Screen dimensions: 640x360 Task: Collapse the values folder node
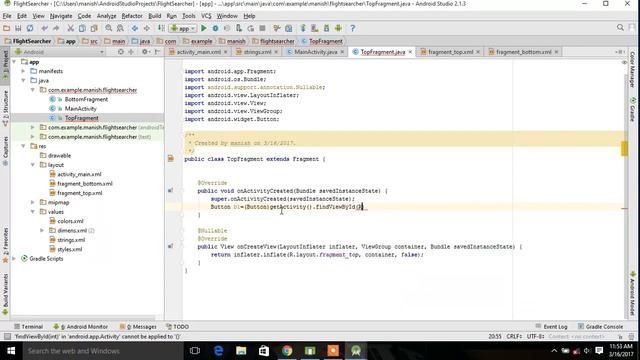pyautogui.click(x=33, y=212)
